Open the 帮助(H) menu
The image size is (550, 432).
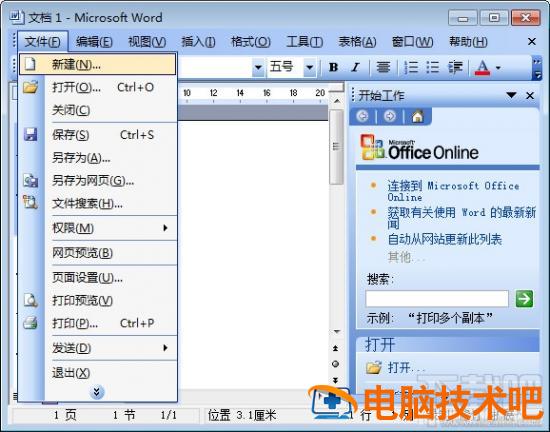pyautogui.click(x=468, y=42)
